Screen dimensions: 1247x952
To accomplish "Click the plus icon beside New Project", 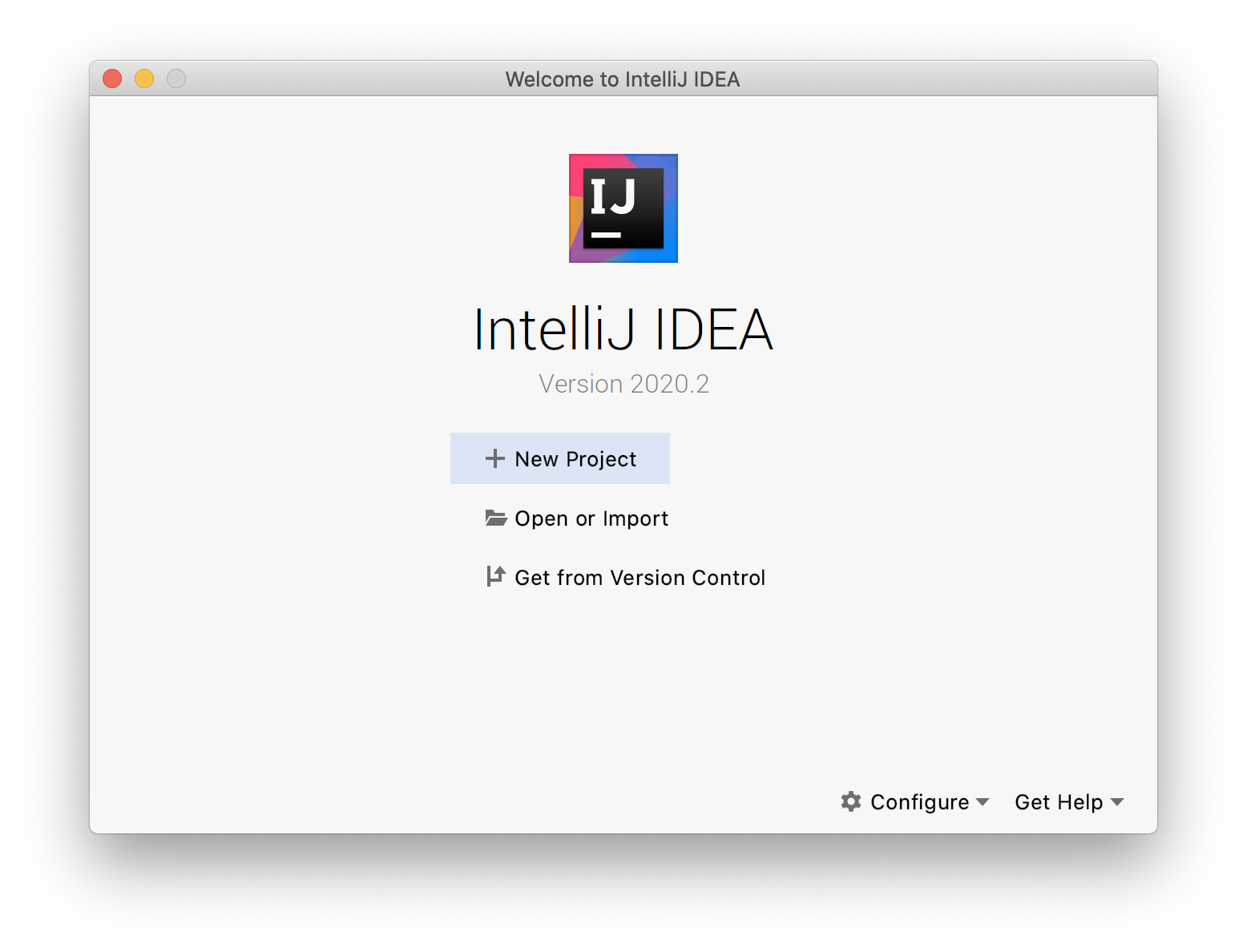I will tap(494, 458).
